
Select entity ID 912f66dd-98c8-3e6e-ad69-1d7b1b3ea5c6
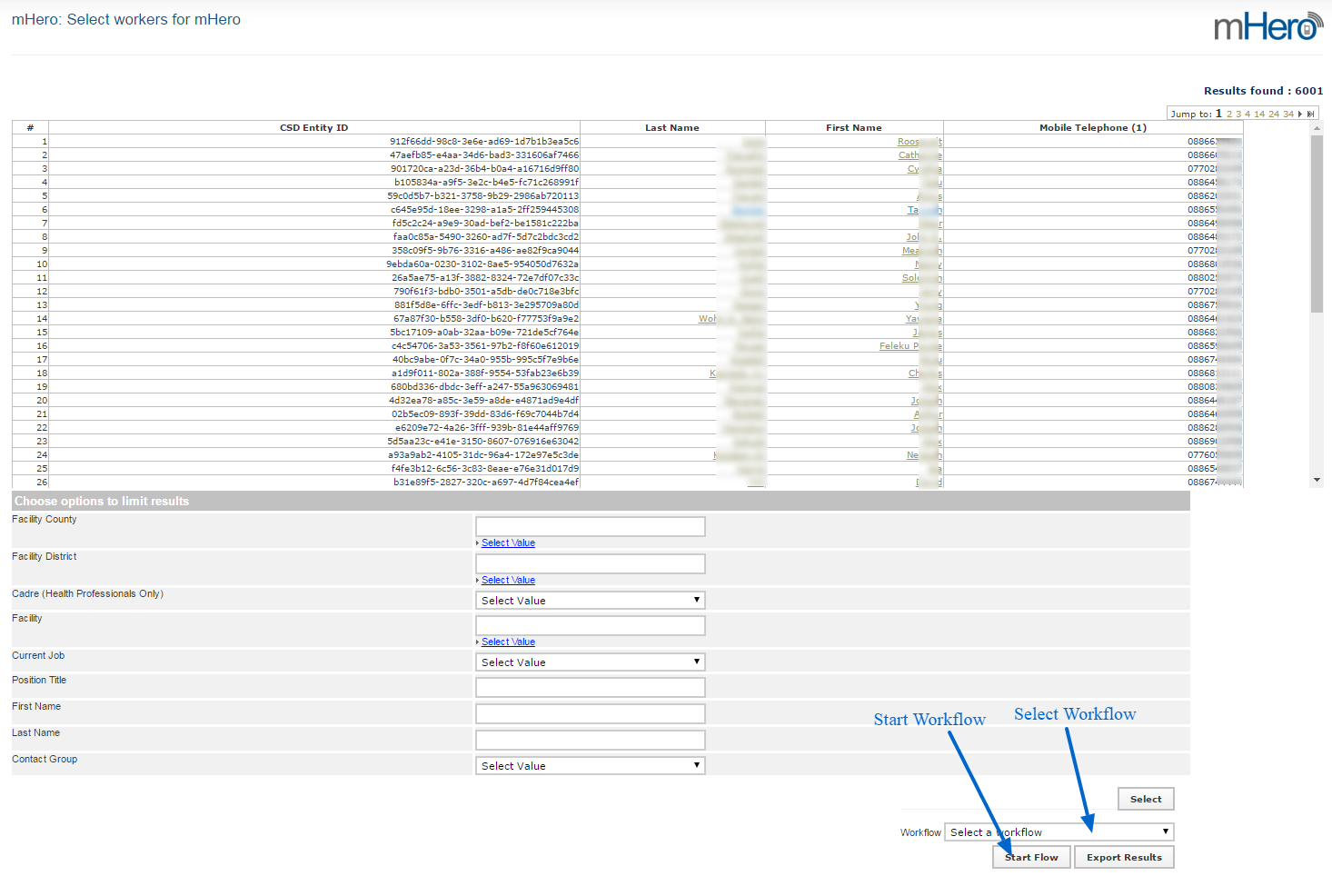484,142
